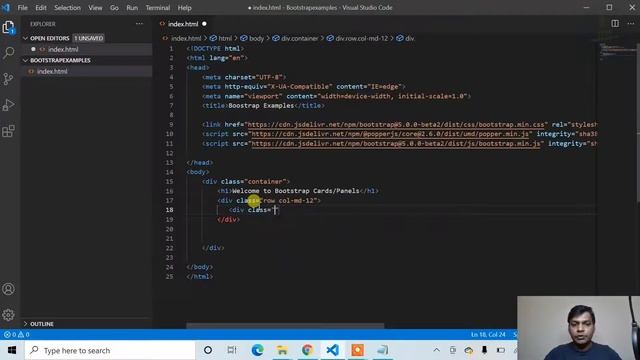640x360 pixels.
Task: Switch to VS Code taskbar icon
Action: coord(332,350)
